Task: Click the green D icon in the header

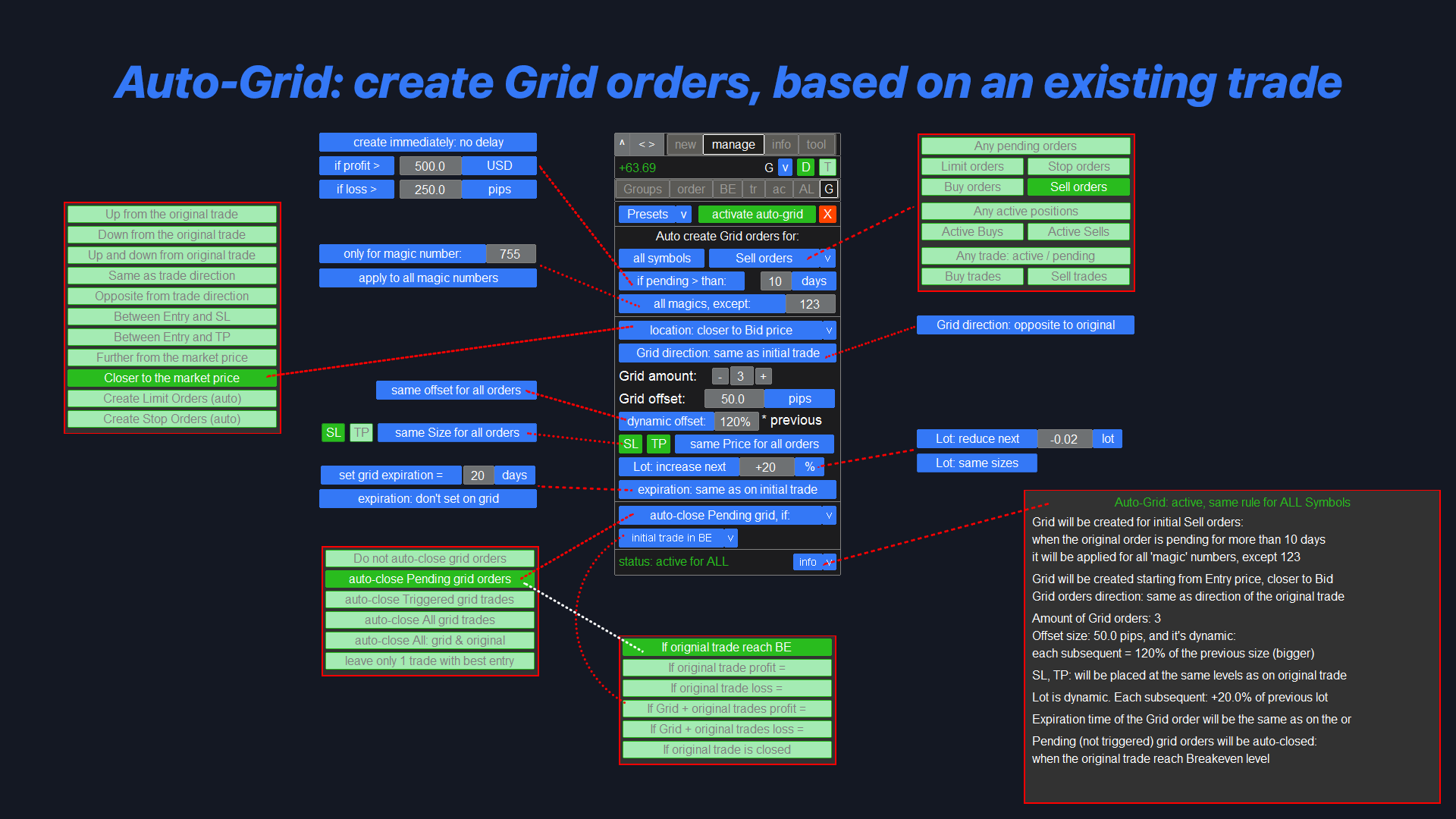Action: [x=805, y=167]
